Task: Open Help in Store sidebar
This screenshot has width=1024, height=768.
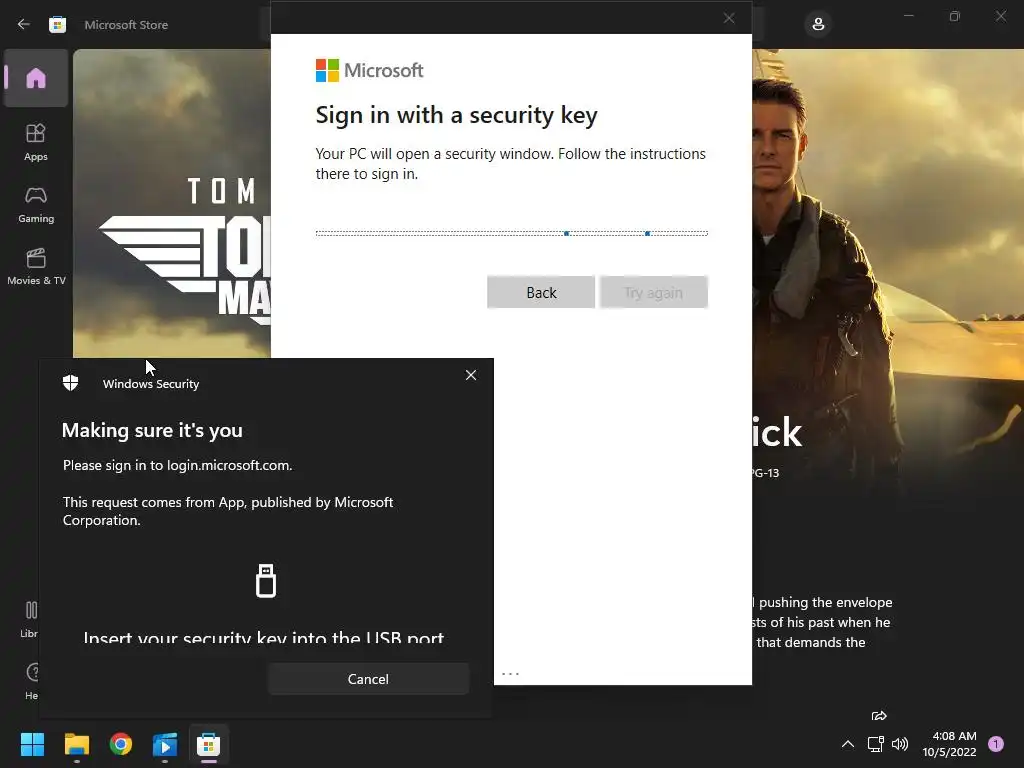Action: click(x=31, y=680)
